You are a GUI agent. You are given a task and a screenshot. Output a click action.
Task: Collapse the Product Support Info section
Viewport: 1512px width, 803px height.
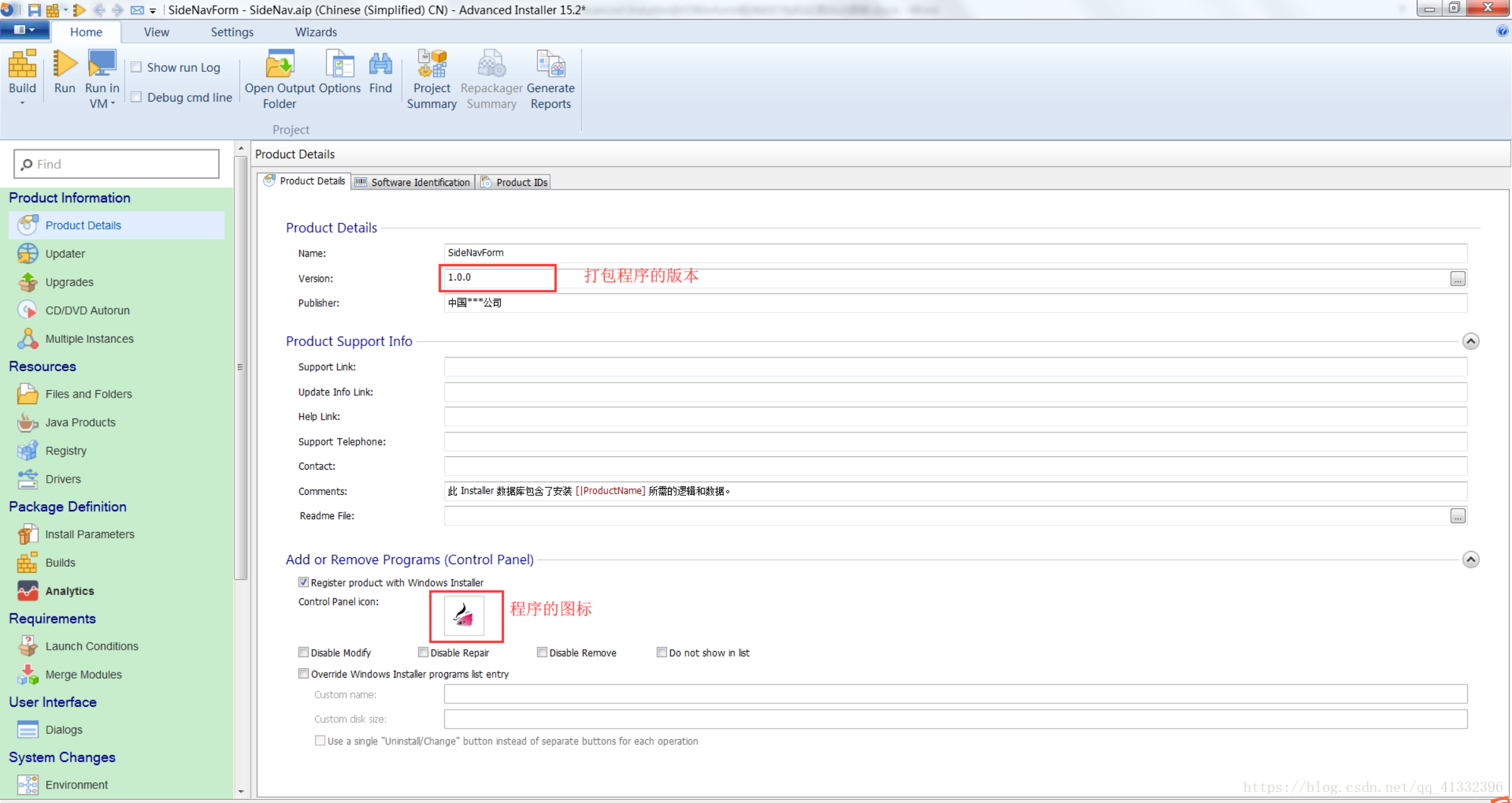coord(1470,341)
